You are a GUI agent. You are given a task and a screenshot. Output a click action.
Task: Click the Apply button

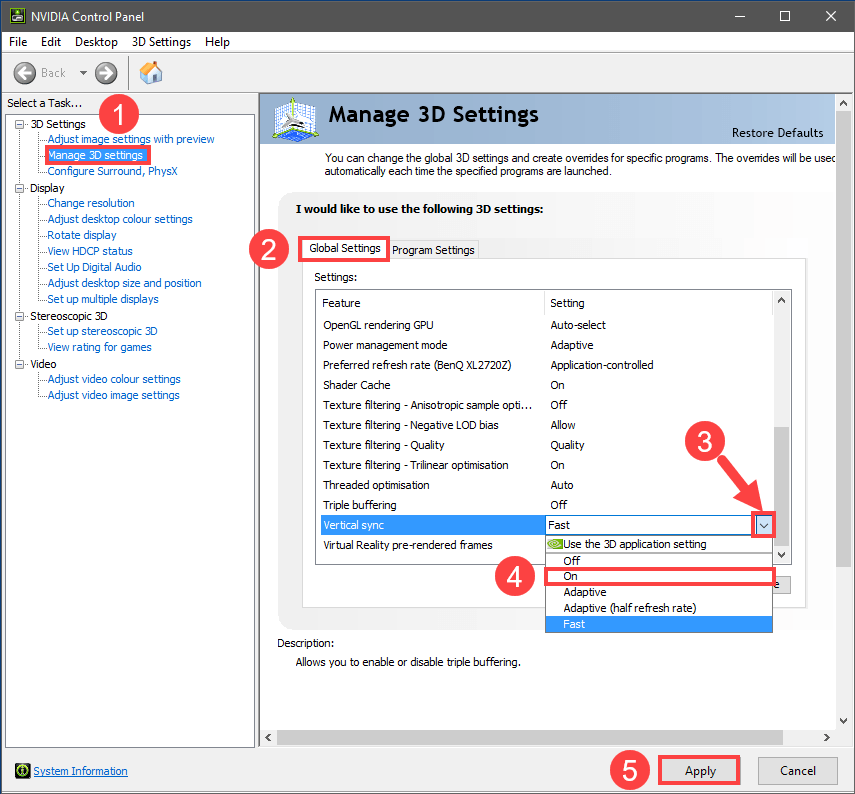click(x=700, y=771)
